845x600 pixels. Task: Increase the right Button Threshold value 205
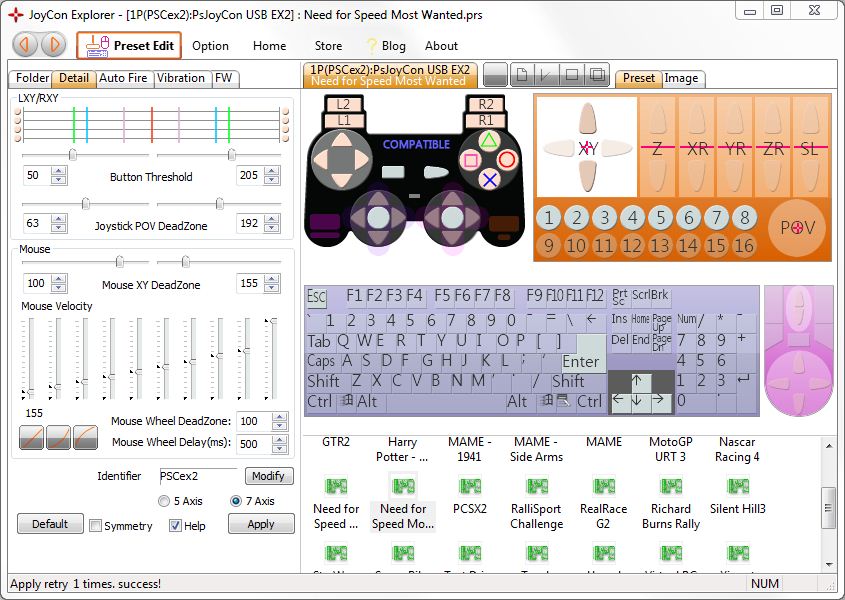click(x=272, y=171)
